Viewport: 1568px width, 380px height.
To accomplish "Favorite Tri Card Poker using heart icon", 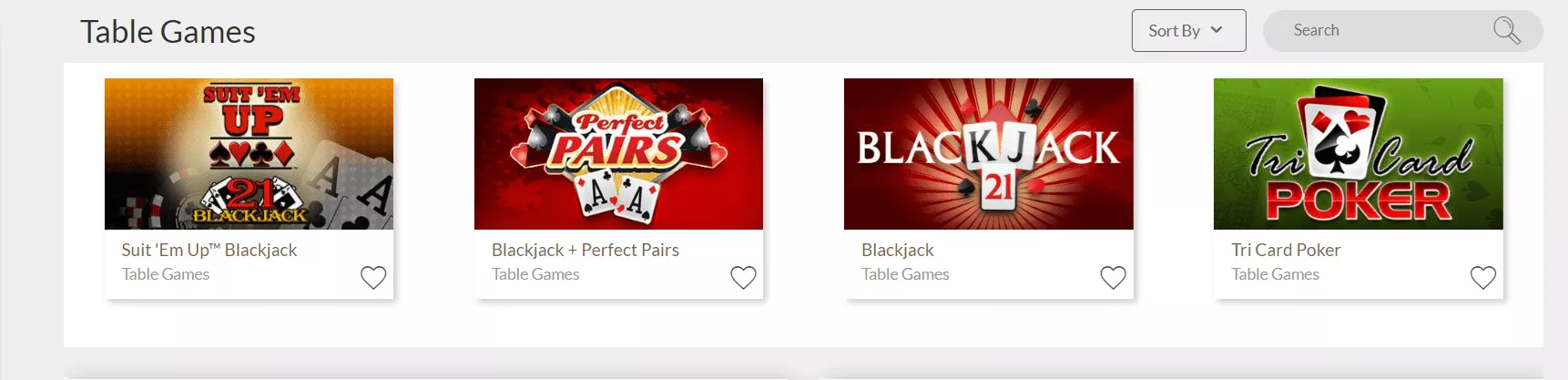I will [1482, 277].
